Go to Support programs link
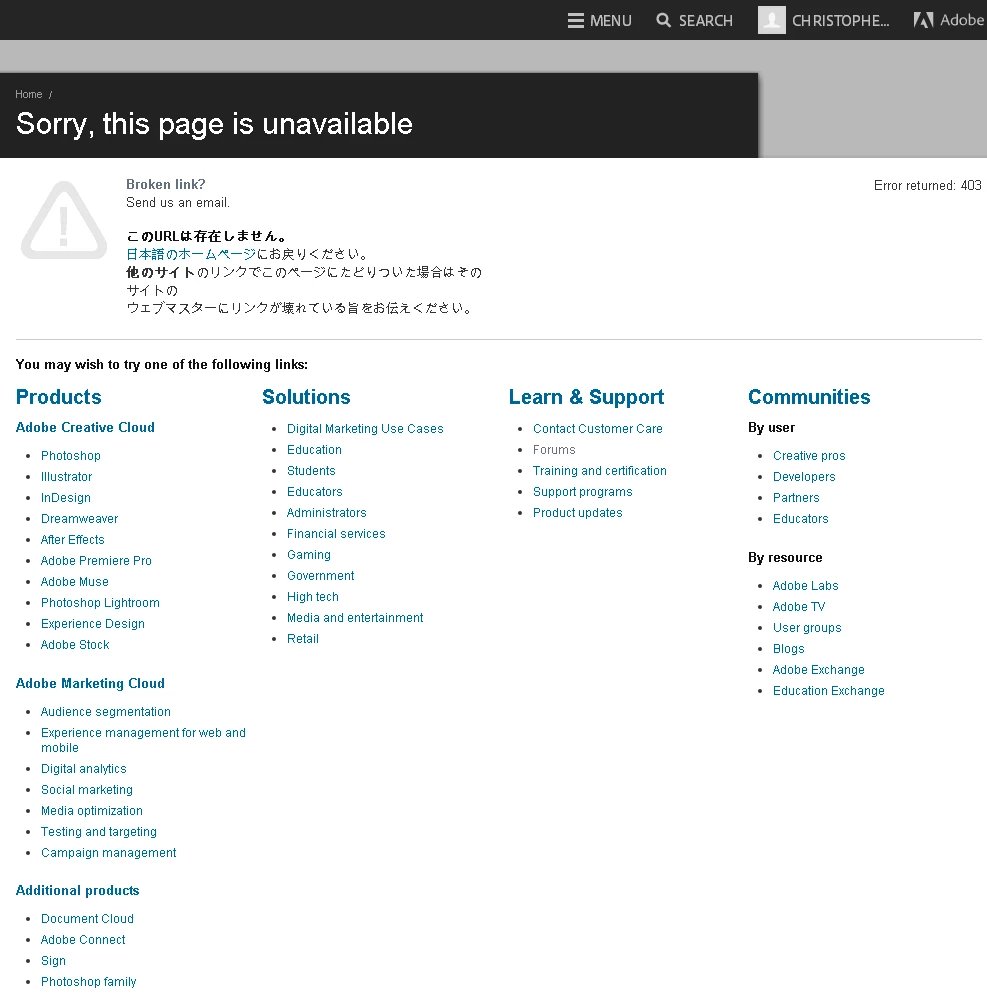 [x=583, y=492]
